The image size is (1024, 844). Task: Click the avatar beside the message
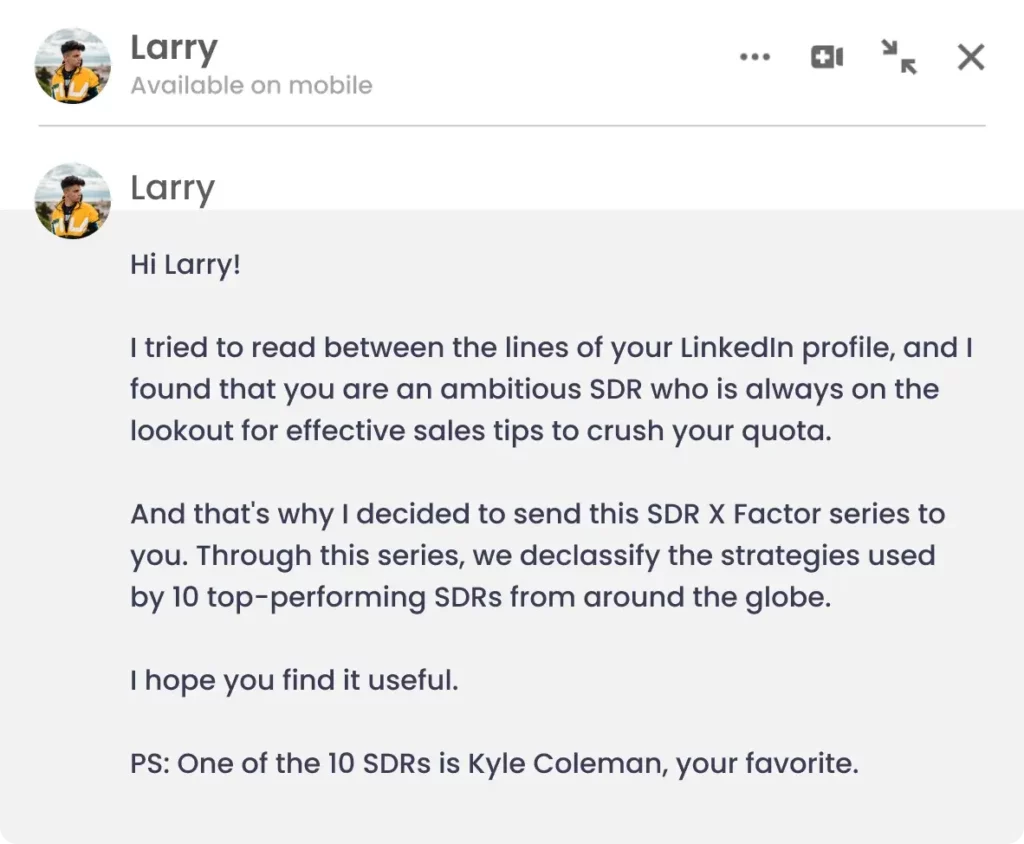73,201
